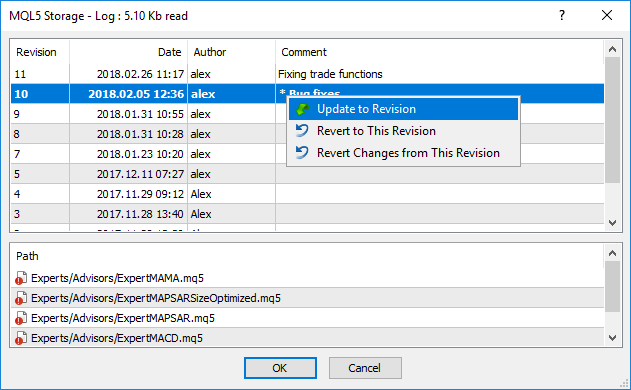Click the ExpertMAMA.mq5 file icon
Viewport: 631px width, 390px height.
click(x=21, y=278)
